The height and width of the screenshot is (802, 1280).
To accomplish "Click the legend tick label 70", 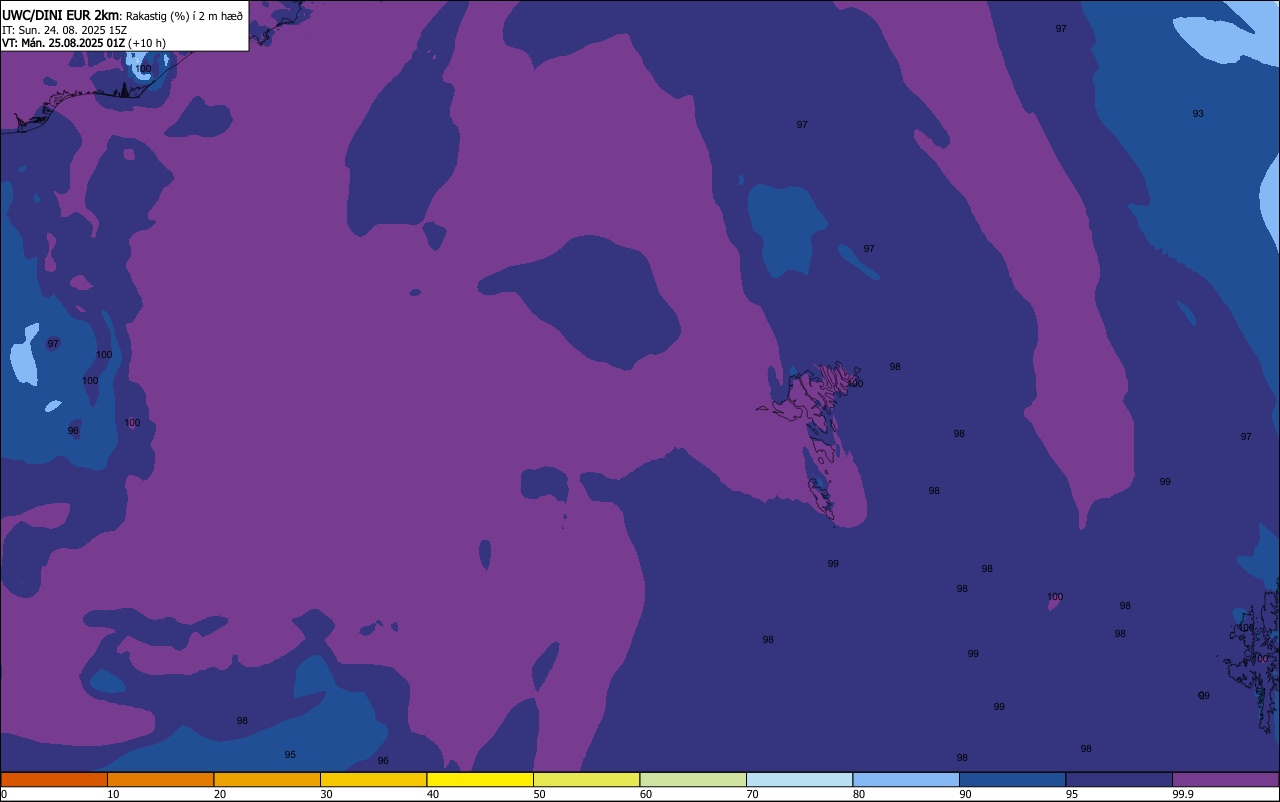I will point(752,794).
